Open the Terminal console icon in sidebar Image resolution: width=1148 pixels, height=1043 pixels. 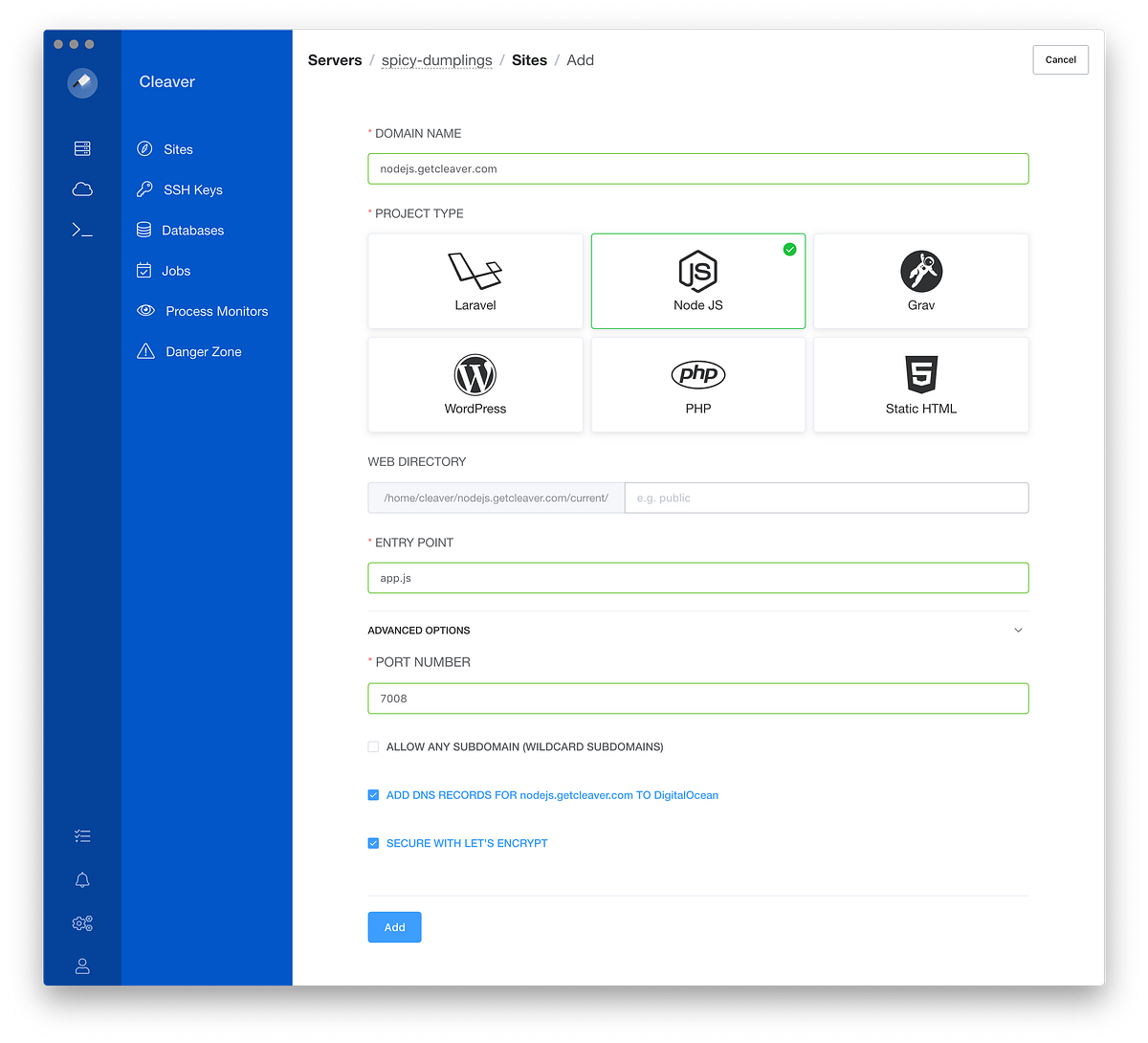[x=81, y=230]
